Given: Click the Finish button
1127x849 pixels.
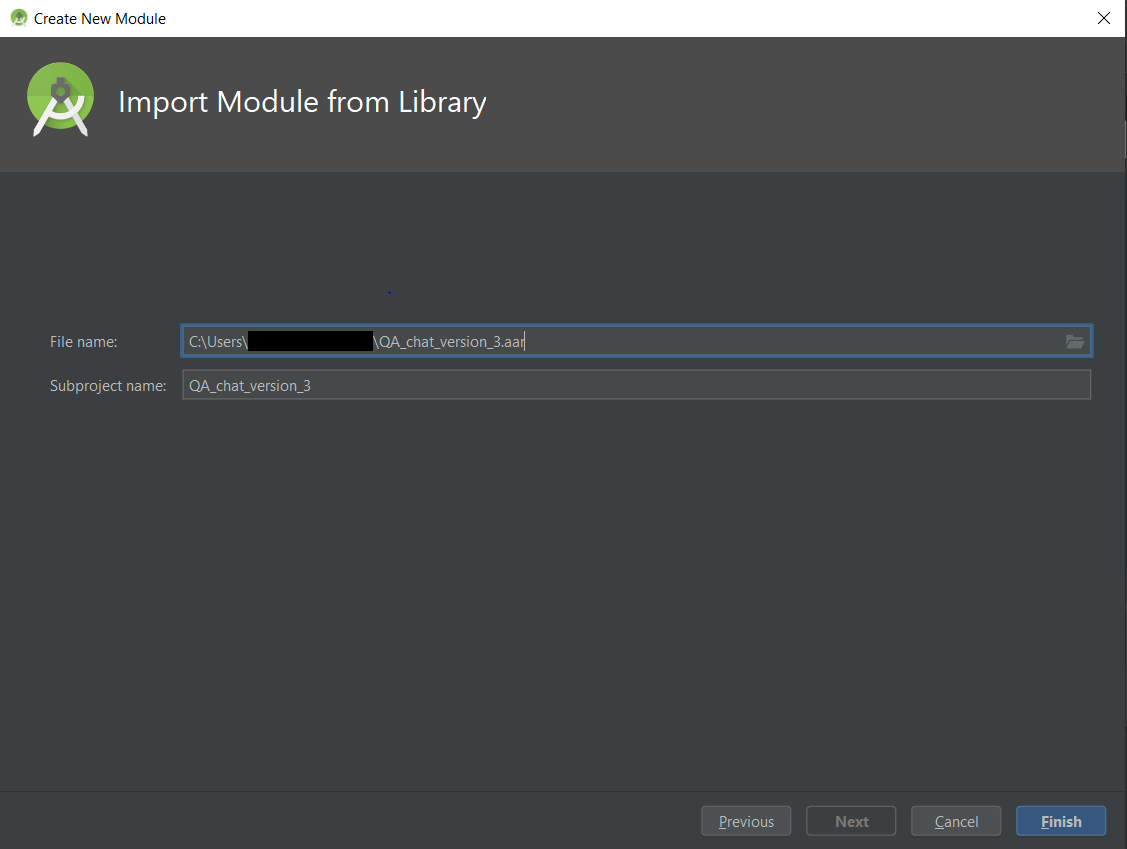Looking at the screenshot, I should tap(1061, 821).
